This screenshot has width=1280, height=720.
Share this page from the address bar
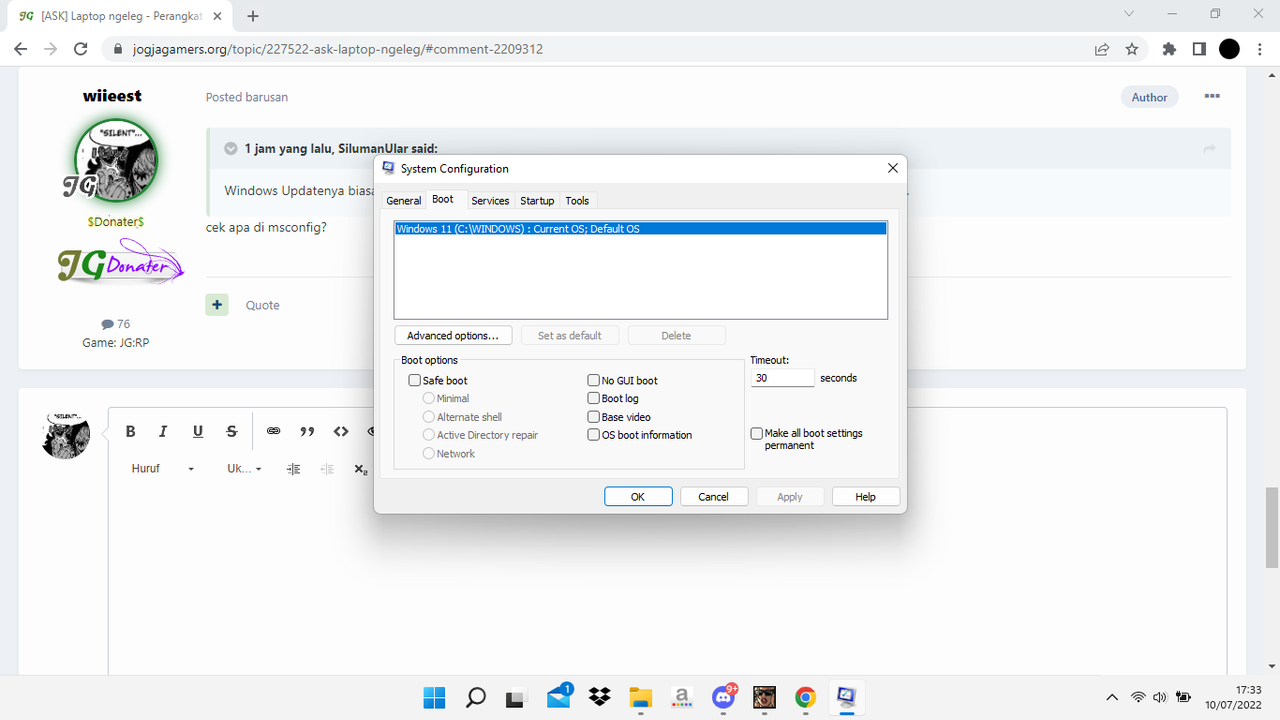pos(1102,48)
